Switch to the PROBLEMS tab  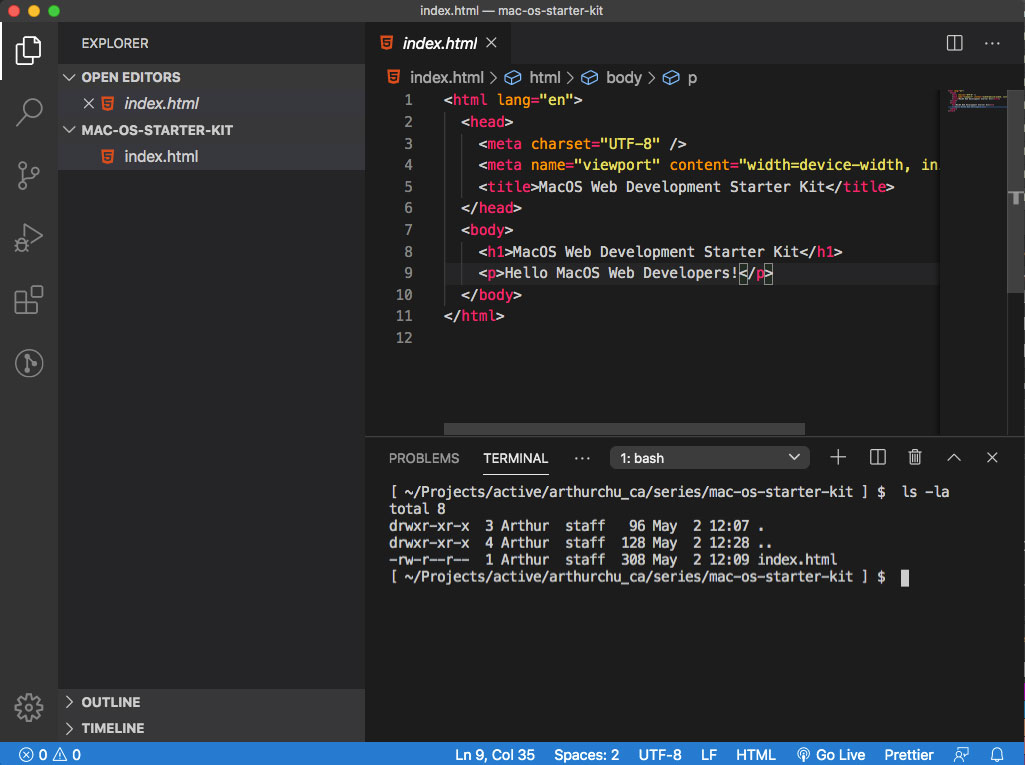[x=424, y=457]
